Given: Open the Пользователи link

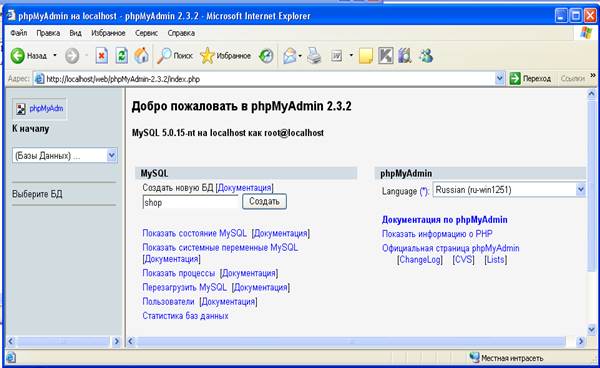Looking at the screenshot, I should pyautogui.click(x=168, y=301).
